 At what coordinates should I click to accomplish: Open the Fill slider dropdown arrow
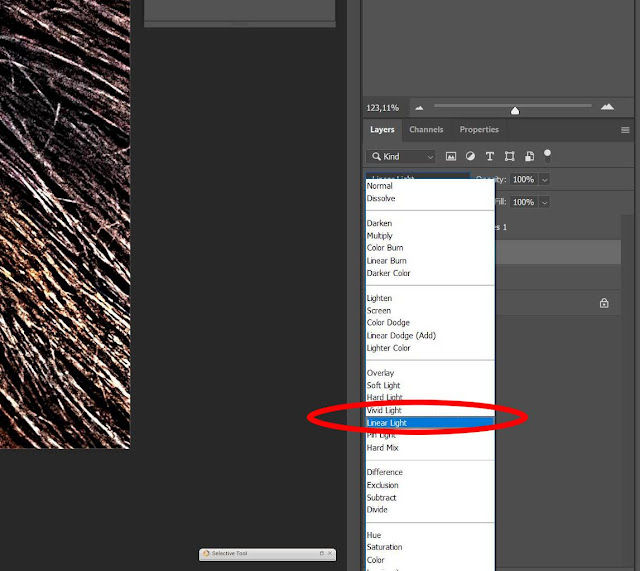tap(544, 202)
